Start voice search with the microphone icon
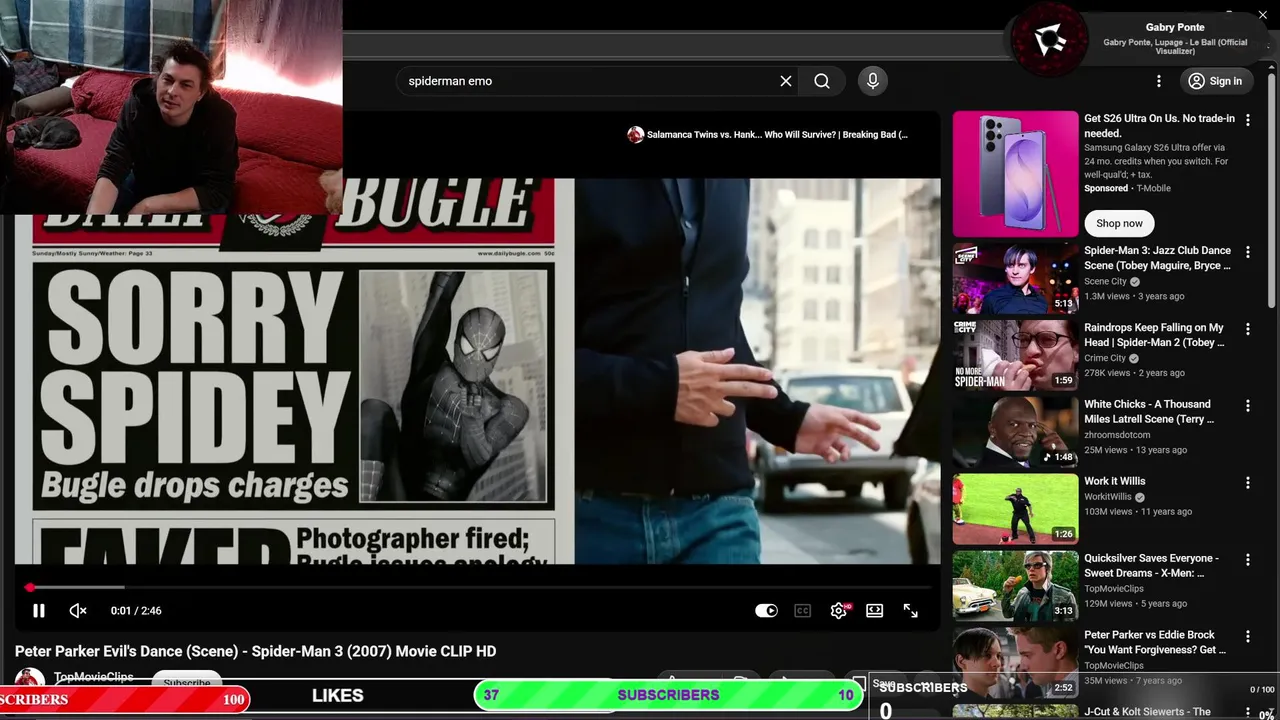This screenshot has width=1280, height=720. [873, 81]
